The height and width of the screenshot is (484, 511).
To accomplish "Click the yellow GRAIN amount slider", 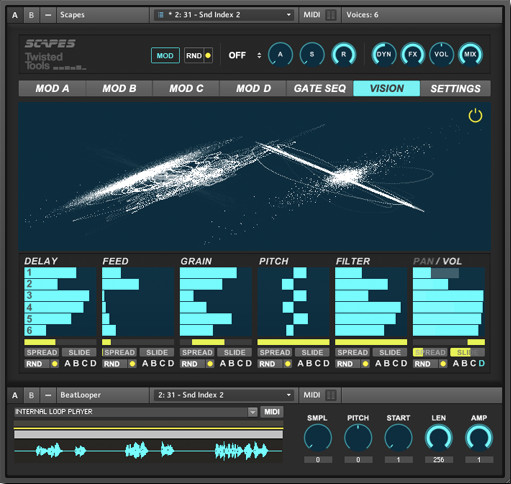I will pyautogui.click(x=216, y=342).
